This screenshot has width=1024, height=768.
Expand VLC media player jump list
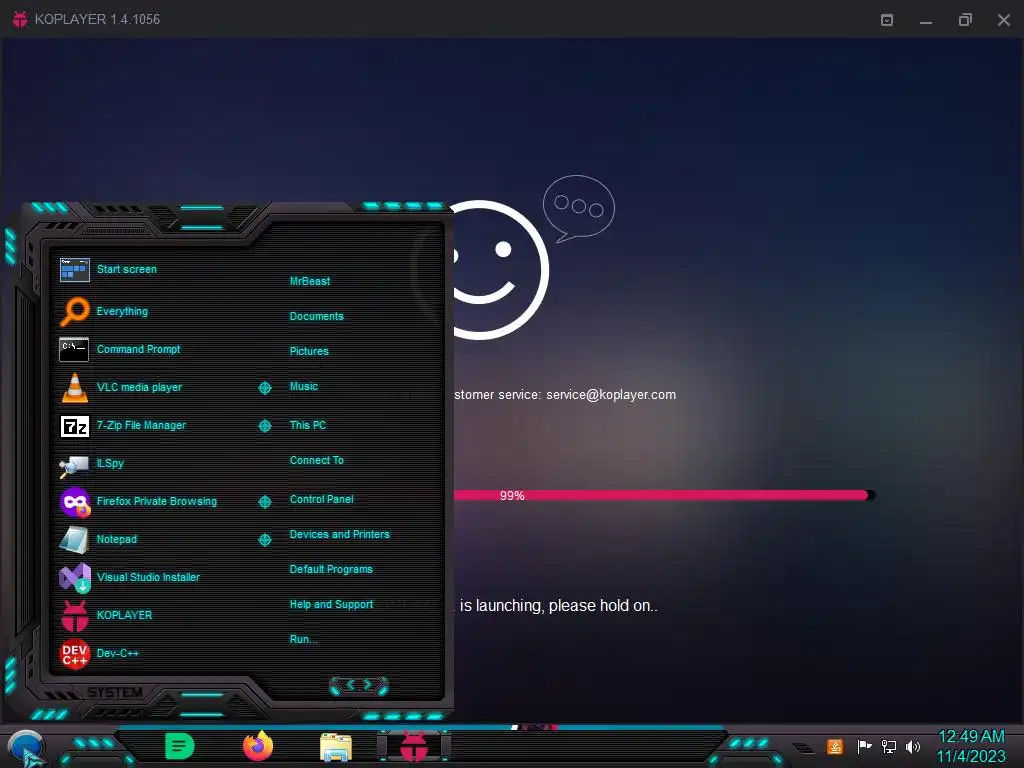click(264, 388)
